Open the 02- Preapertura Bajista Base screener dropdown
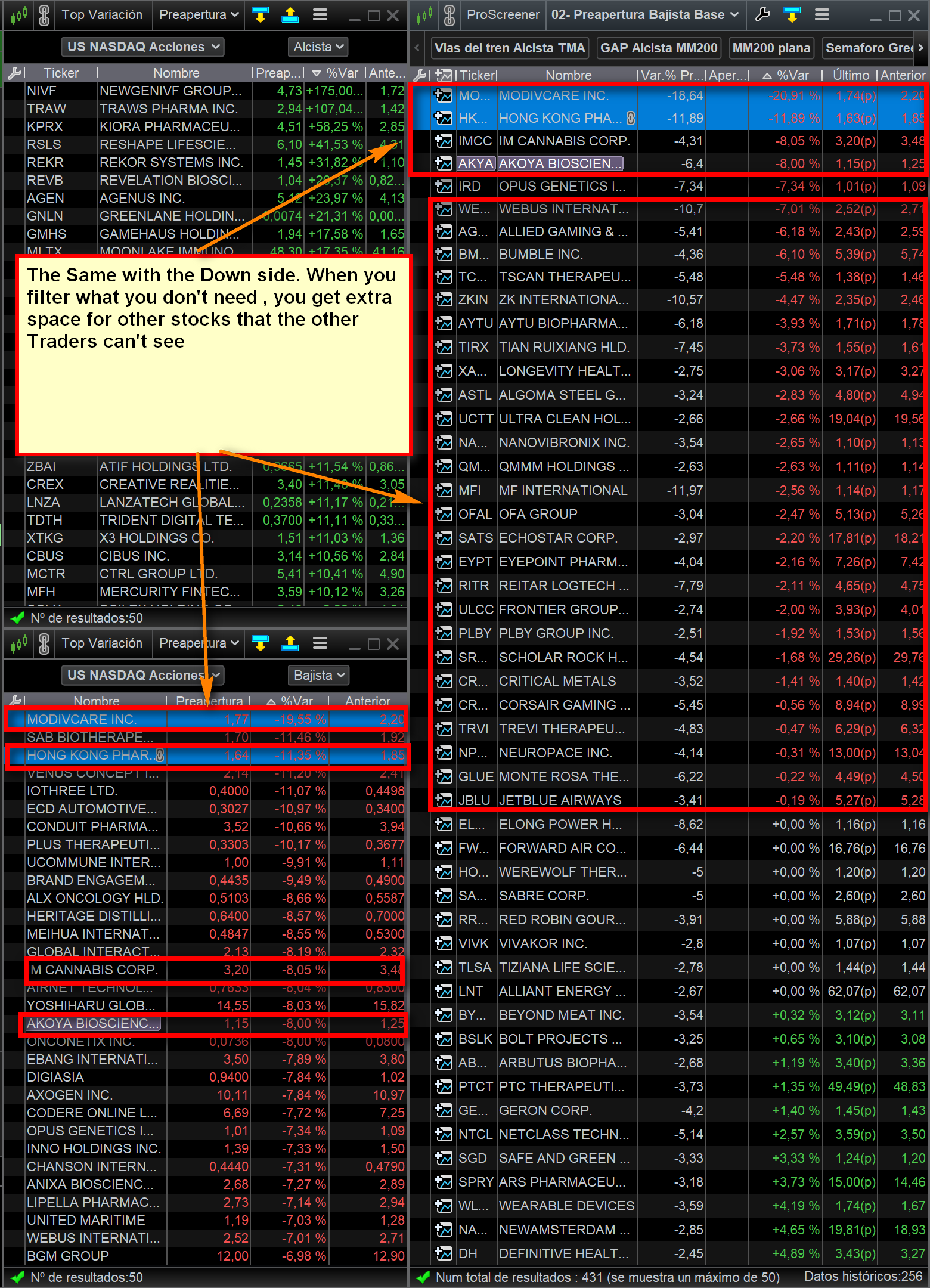This screenshot has width=930, height=1288. tap(645, 14)
